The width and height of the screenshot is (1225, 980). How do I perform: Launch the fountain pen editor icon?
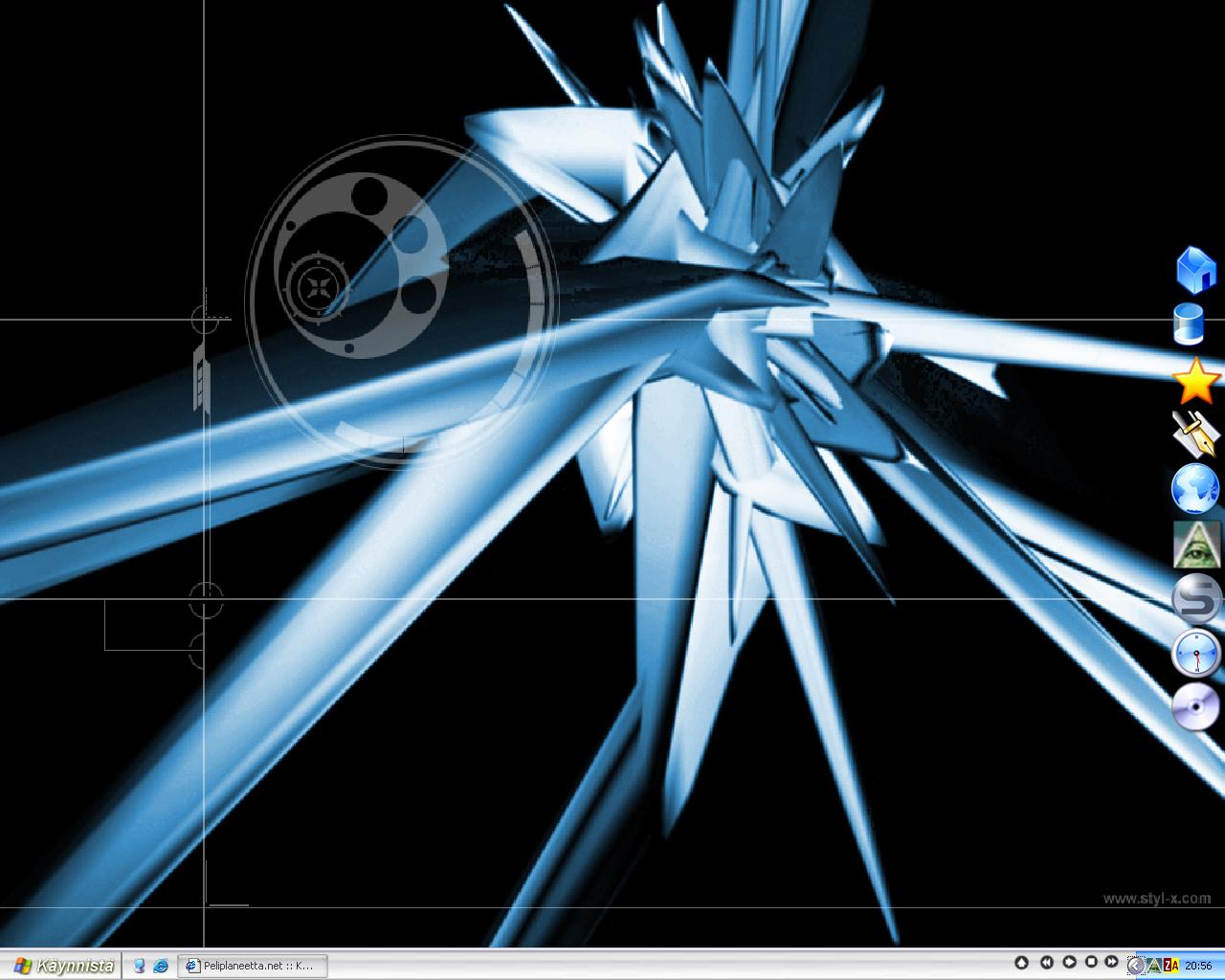coord(1195,434)
